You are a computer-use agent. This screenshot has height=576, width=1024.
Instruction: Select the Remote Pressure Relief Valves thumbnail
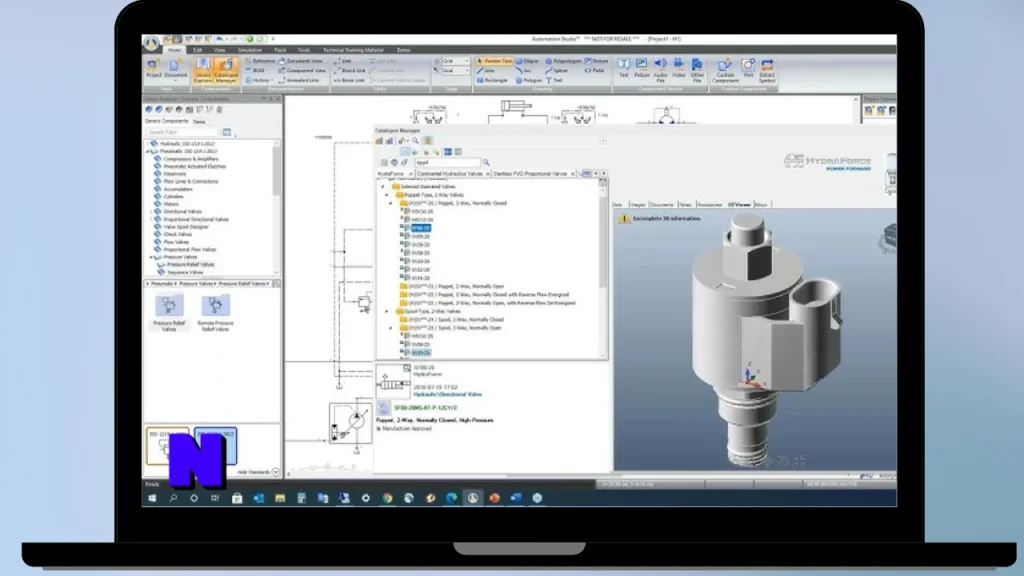click(216, 313)
